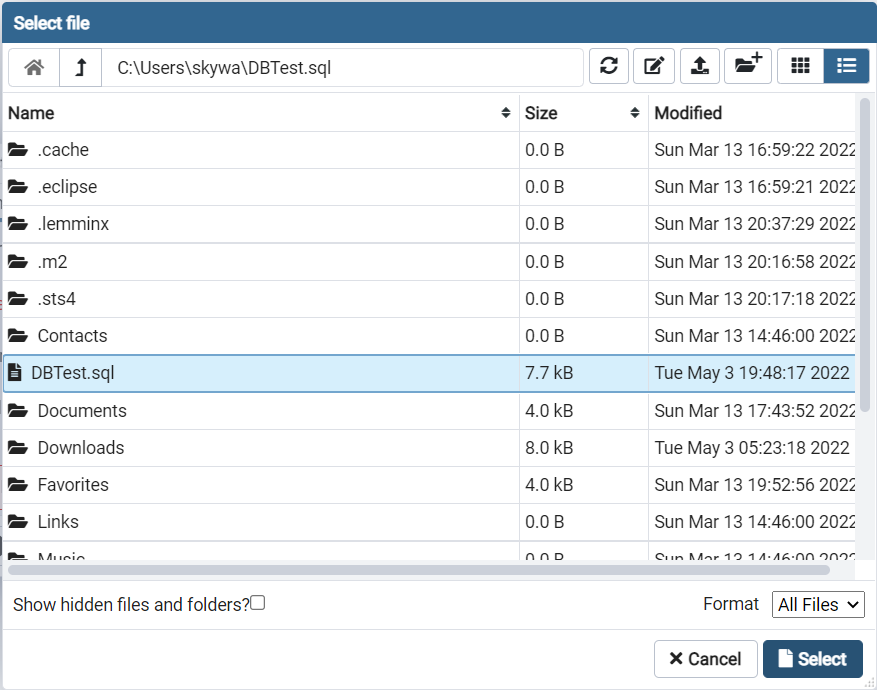Select the .cache folder row
877x690 pixels.
point(429,150)
